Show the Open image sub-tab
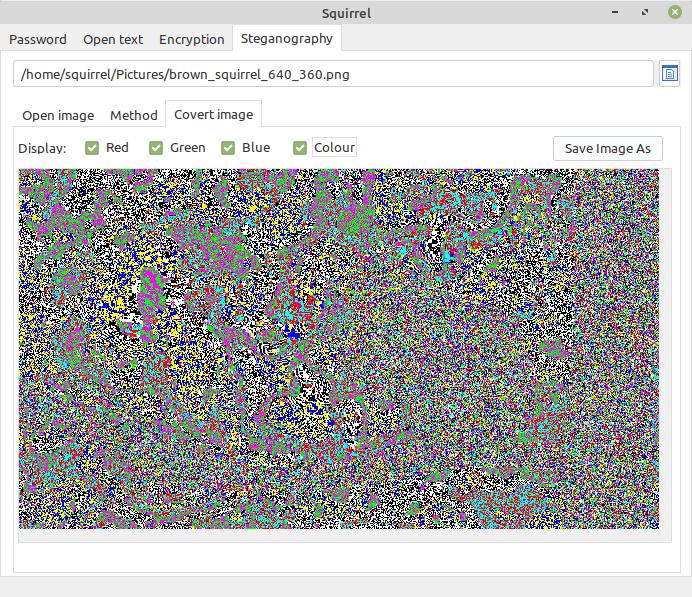The width and height of the screenshot is (692, 597). pyautogui.click(x=58, y=115)
